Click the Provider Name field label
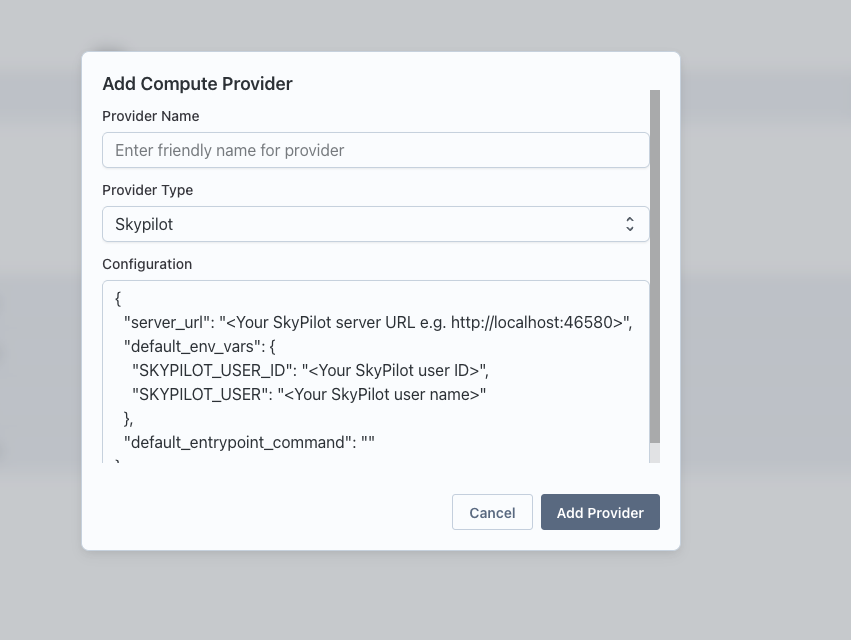851x640 pixels. (x=150, y=116)
